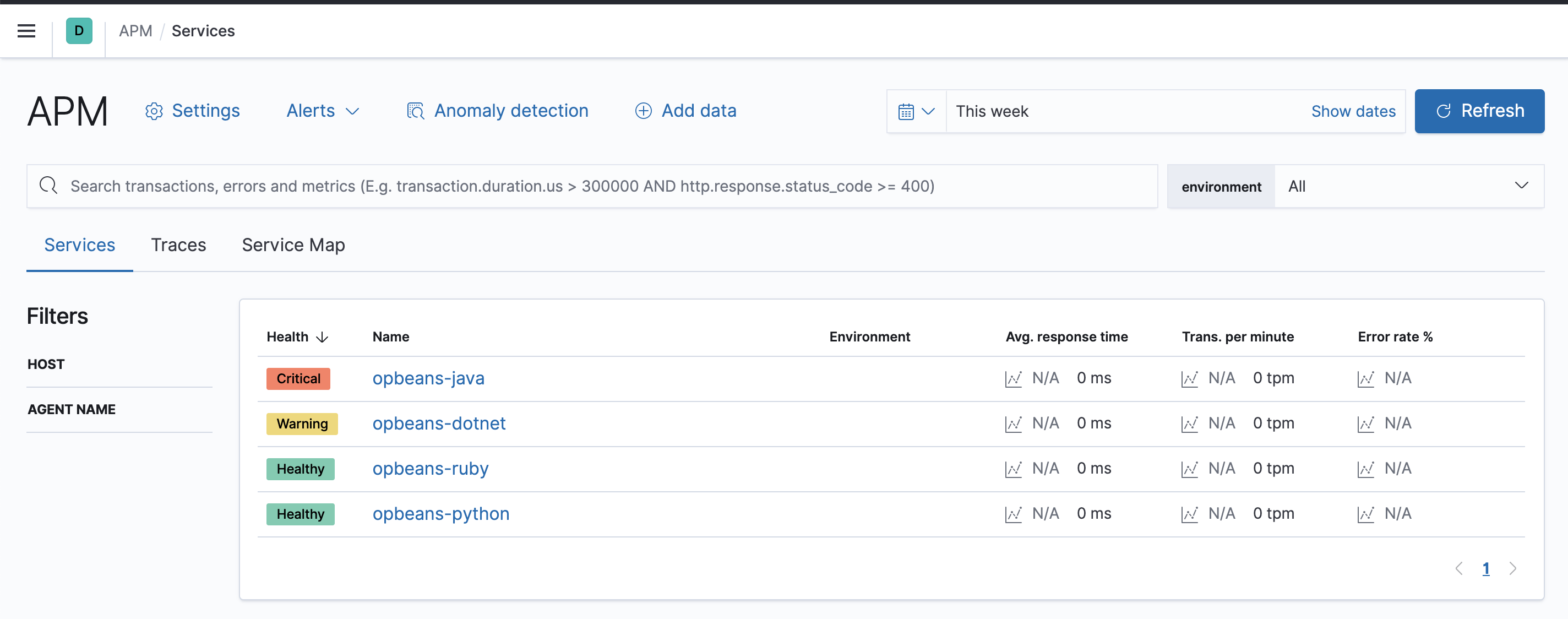Open the date quick-select chevron
This screenshot has height=619, width=1568.
(928, 111)
